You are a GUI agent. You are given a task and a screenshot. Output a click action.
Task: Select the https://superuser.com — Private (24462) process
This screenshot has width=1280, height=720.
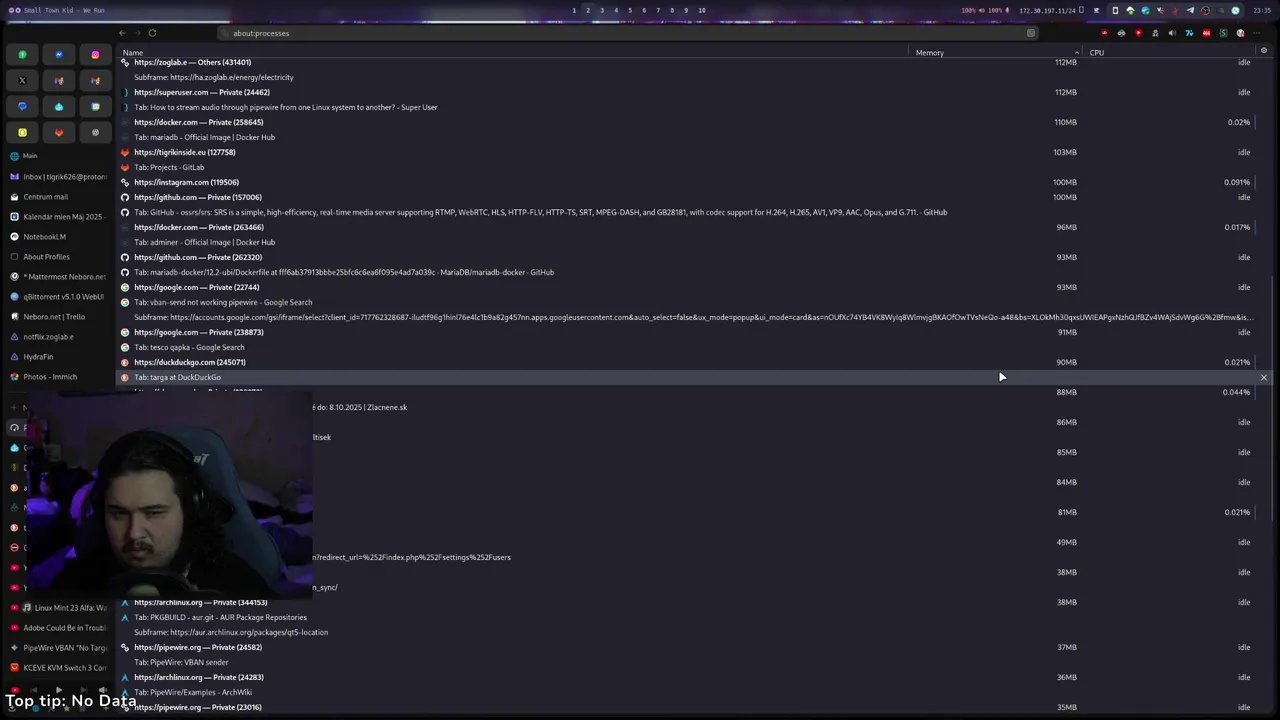tap(693, 92)
